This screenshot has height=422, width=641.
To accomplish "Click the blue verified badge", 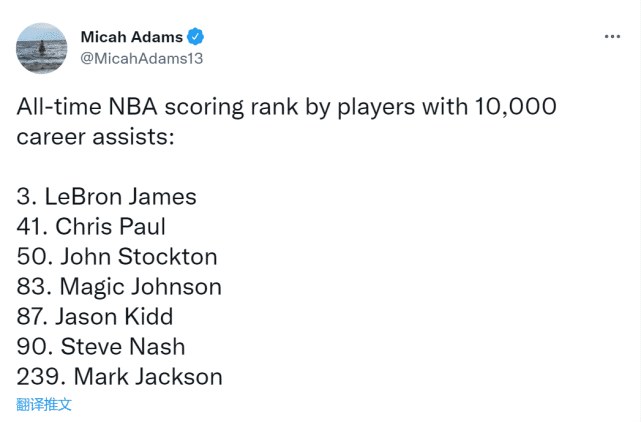I will click(196, 37).
